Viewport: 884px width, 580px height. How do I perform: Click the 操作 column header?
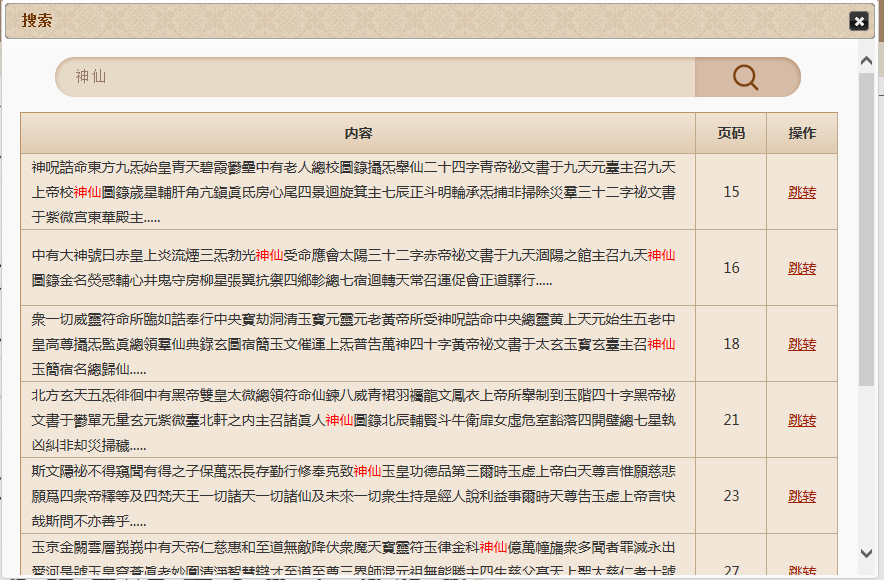click(801, 134)
